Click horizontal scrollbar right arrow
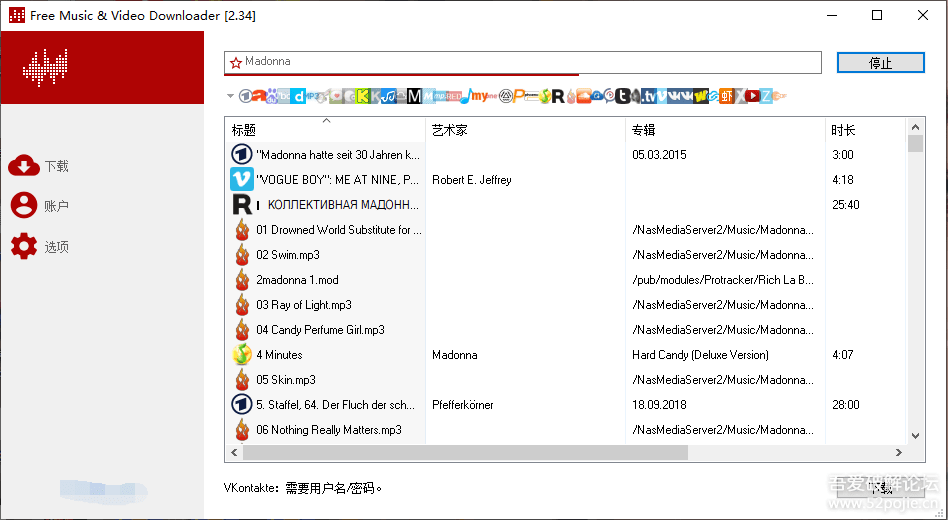 click(x=898, y=452)
